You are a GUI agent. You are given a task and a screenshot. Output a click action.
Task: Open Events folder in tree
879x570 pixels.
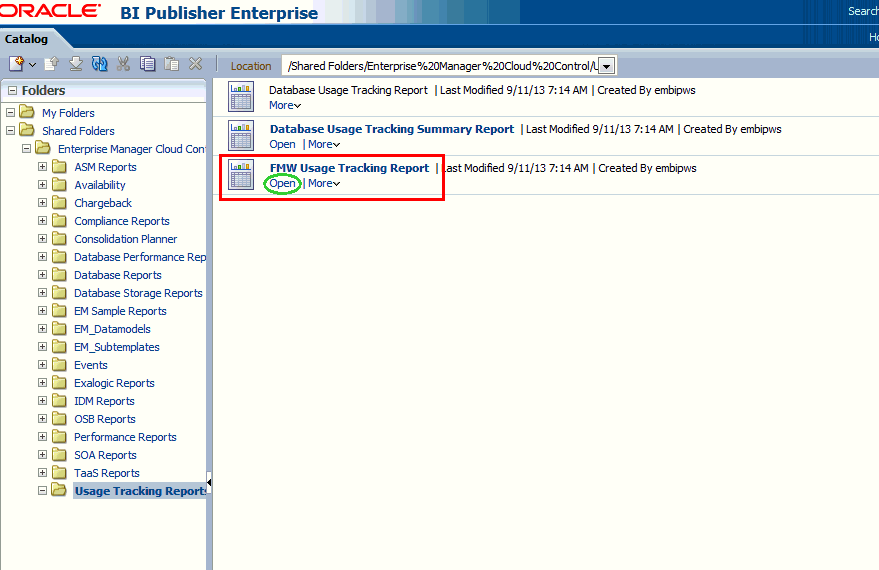(x=90, y=365)
